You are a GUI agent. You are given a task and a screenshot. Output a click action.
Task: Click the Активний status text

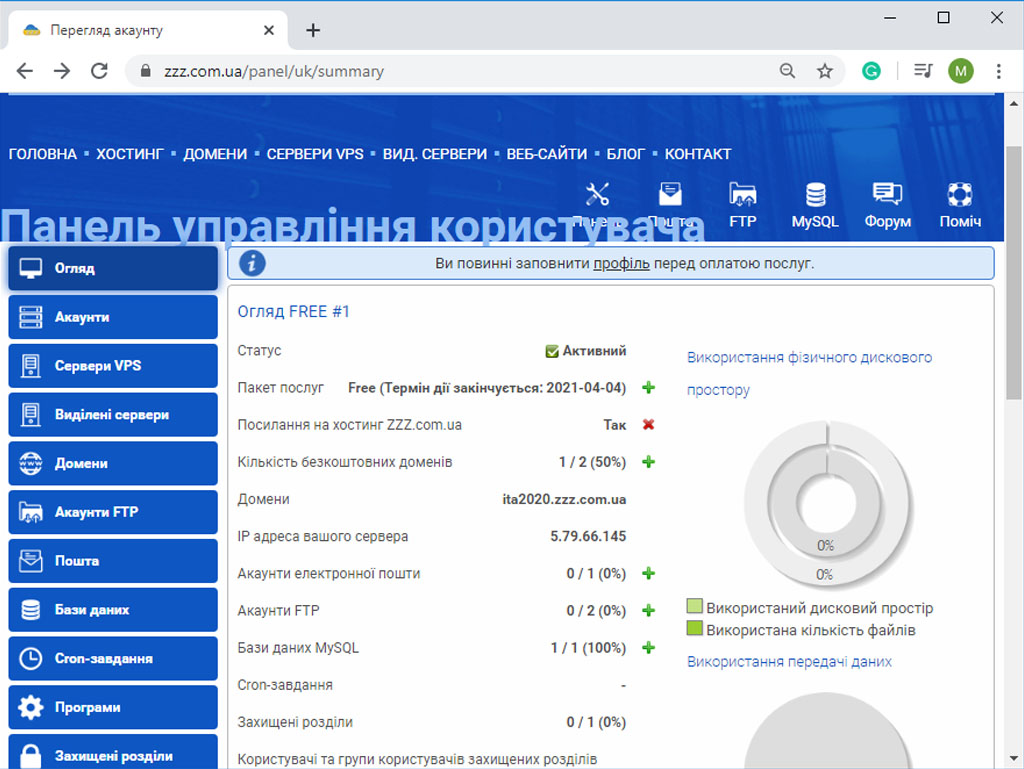coord(594,351)
